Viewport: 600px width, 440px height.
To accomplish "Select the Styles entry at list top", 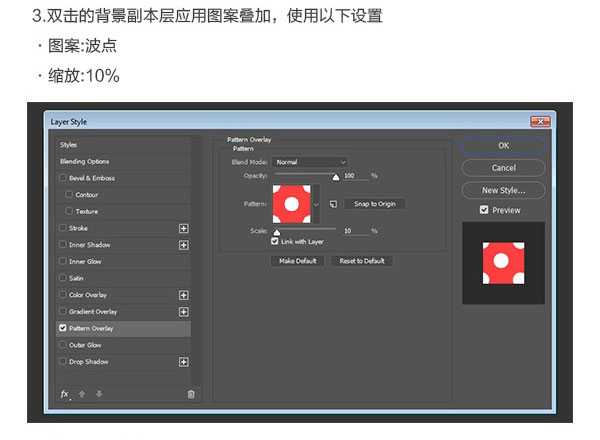I will (x=68, y=145).
